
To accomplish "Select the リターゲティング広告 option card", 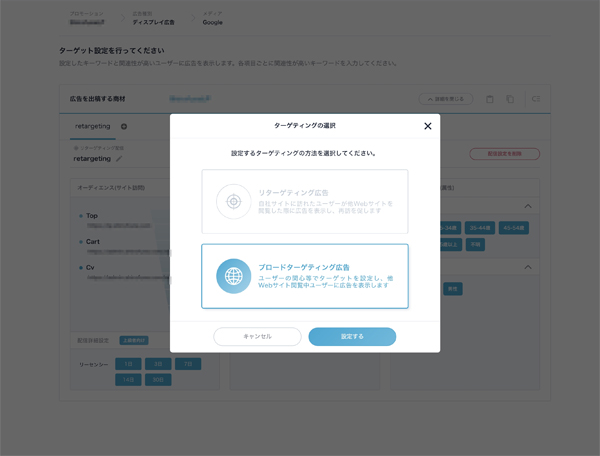I will [305, 201].
